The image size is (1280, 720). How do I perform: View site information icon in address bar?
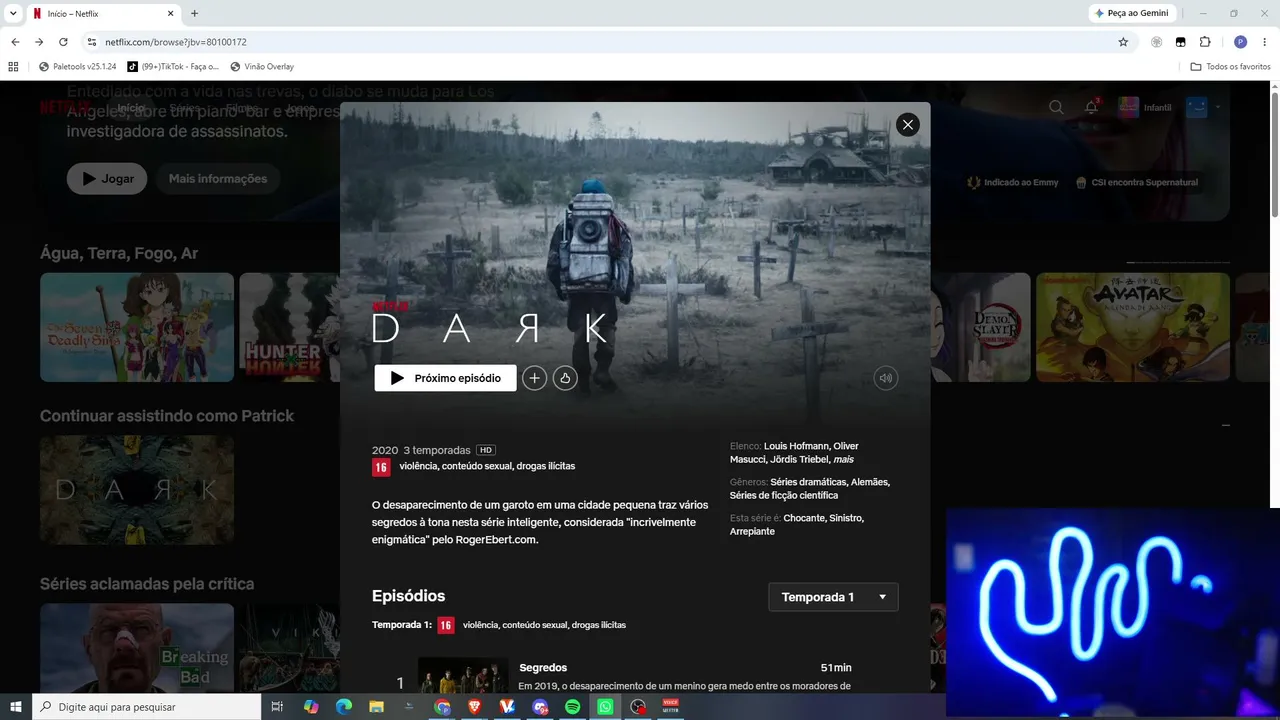coord(92,42)
